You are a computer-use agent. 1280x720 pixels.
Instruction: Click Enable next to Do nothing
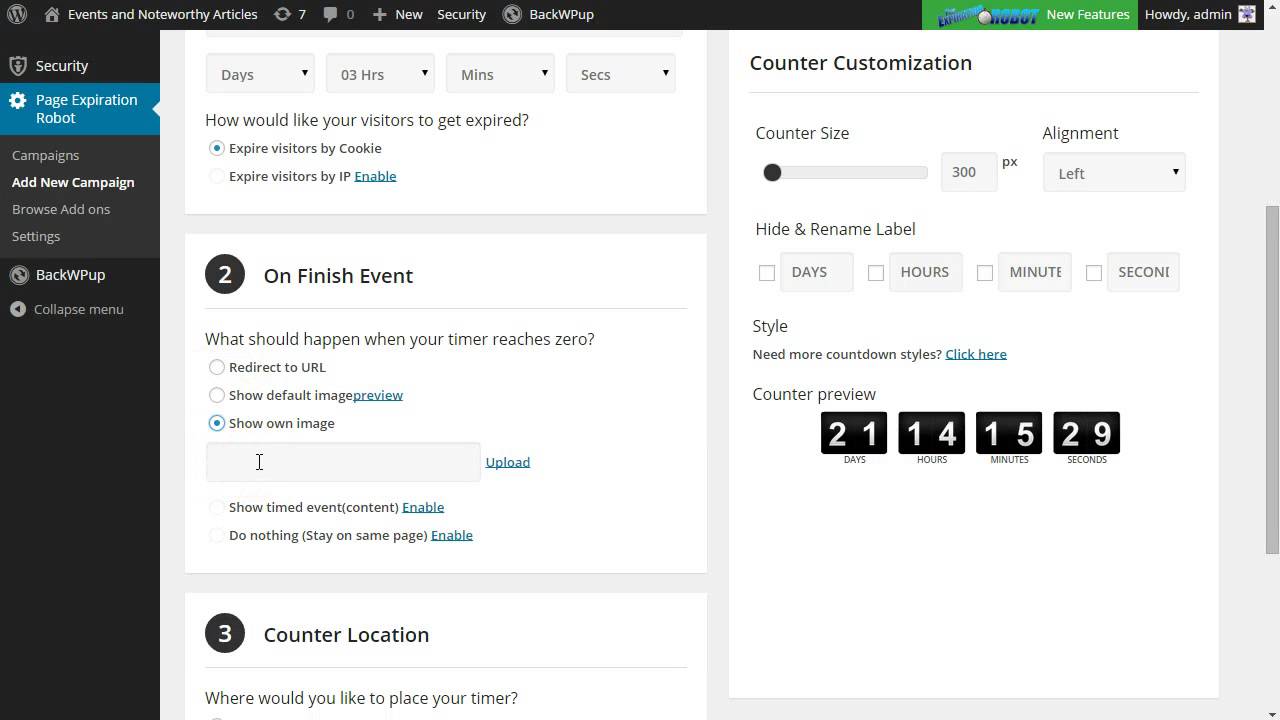452,535
